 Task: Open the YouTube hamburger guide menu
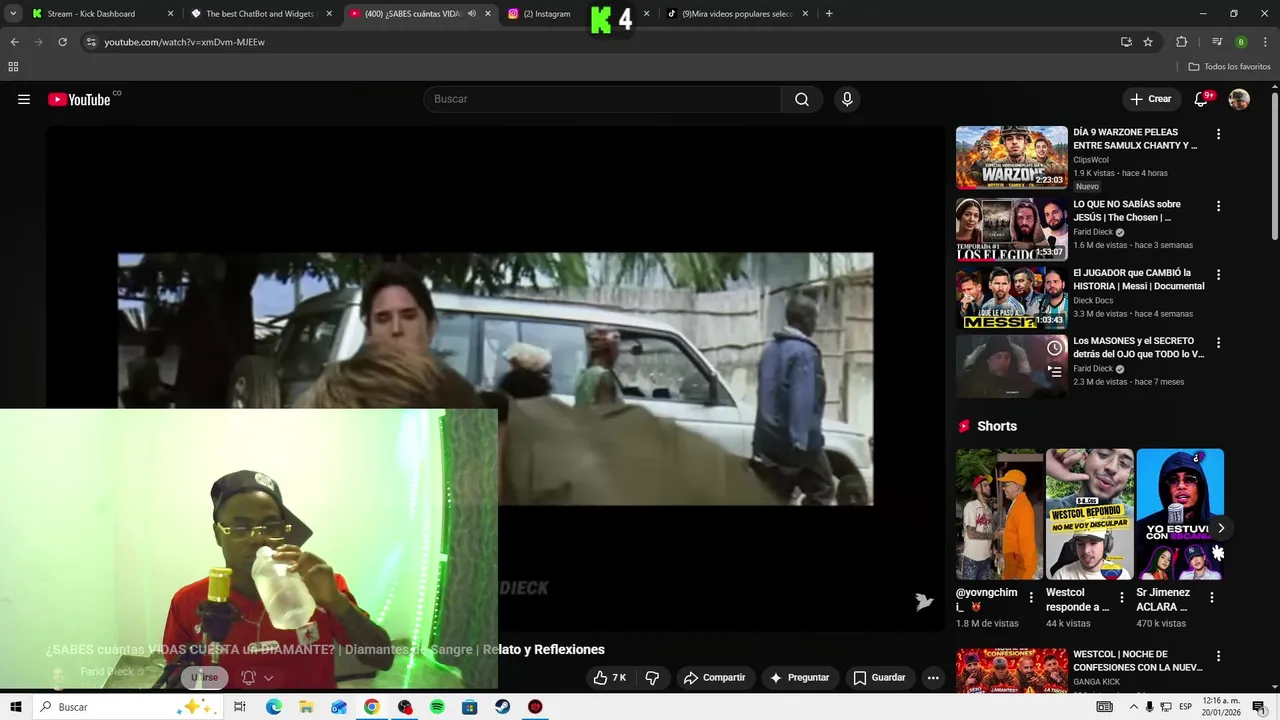pos(24,99)
